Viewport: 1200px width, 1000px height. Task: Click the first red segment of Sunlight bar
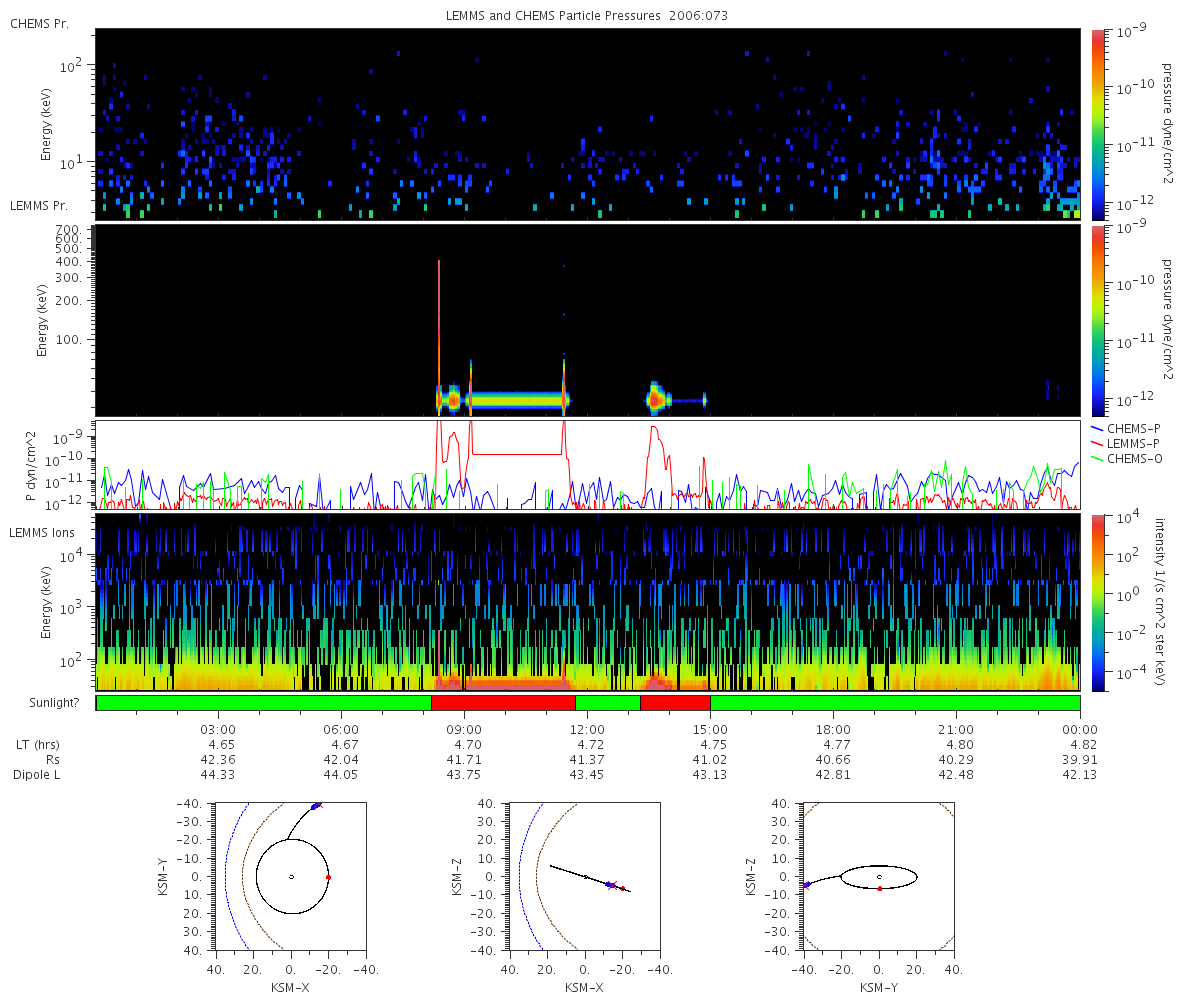coord(503,703)
